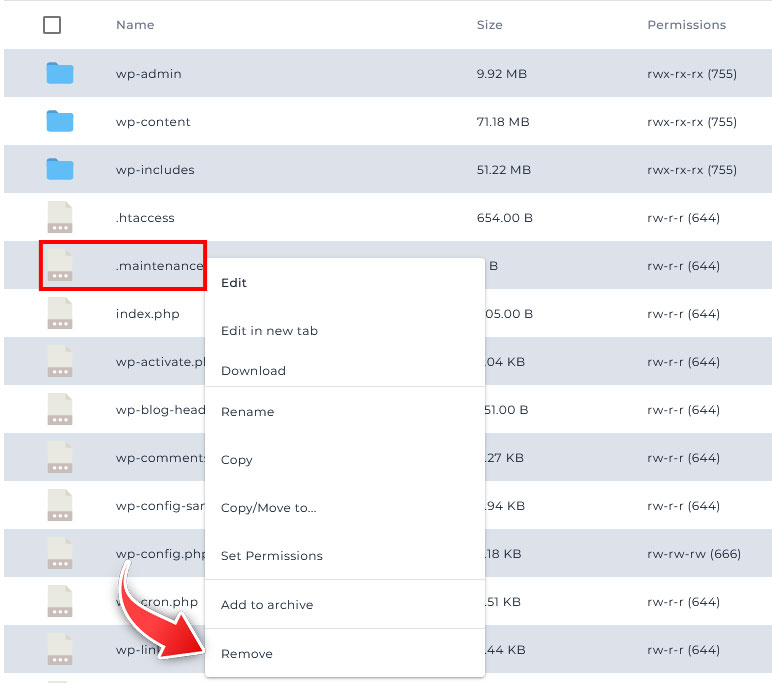Click the wp-content folder name
Screen dimensions: 772x683
pos(153,122)
